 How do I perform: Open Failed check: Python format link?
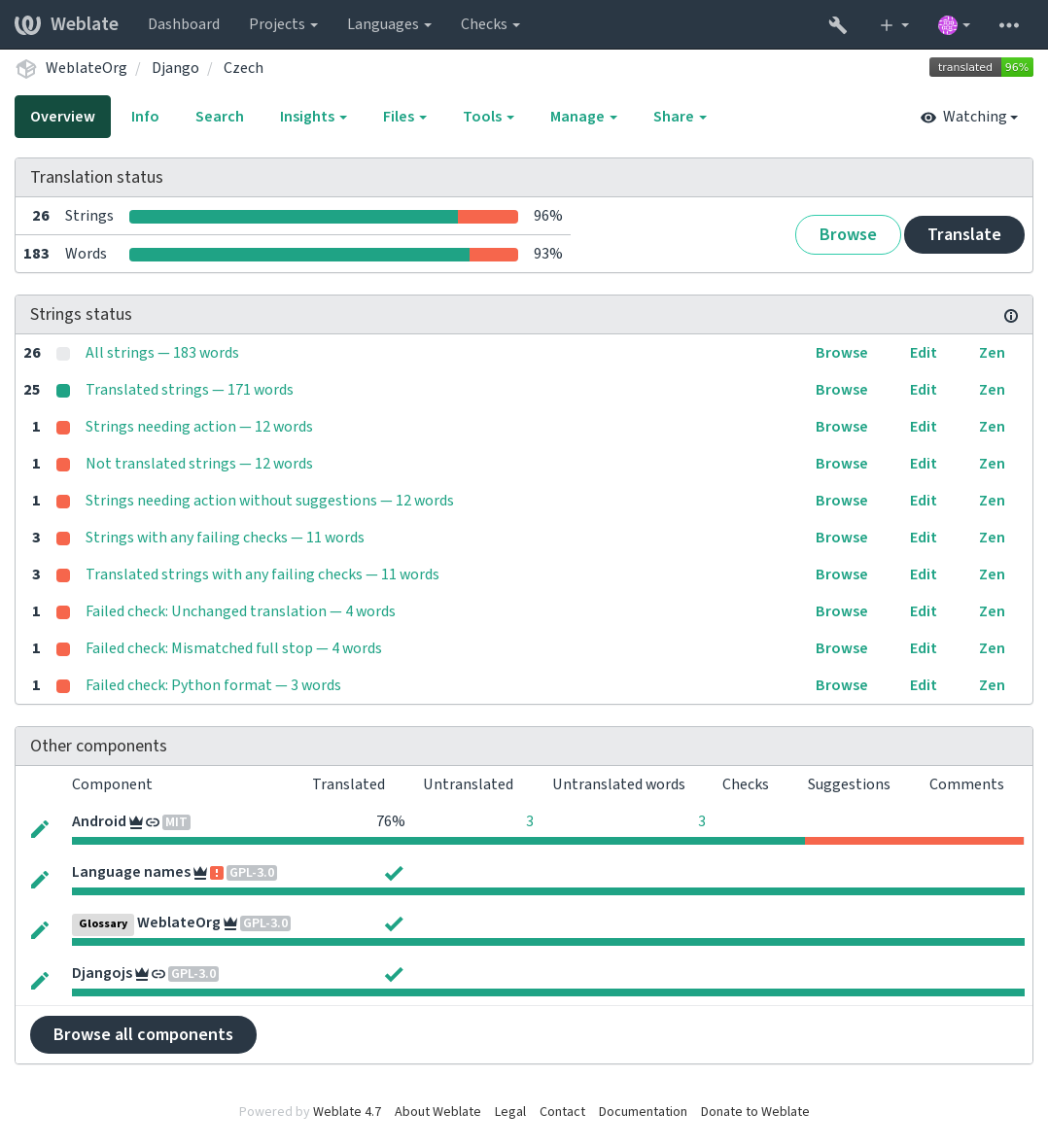pos(213,686)
